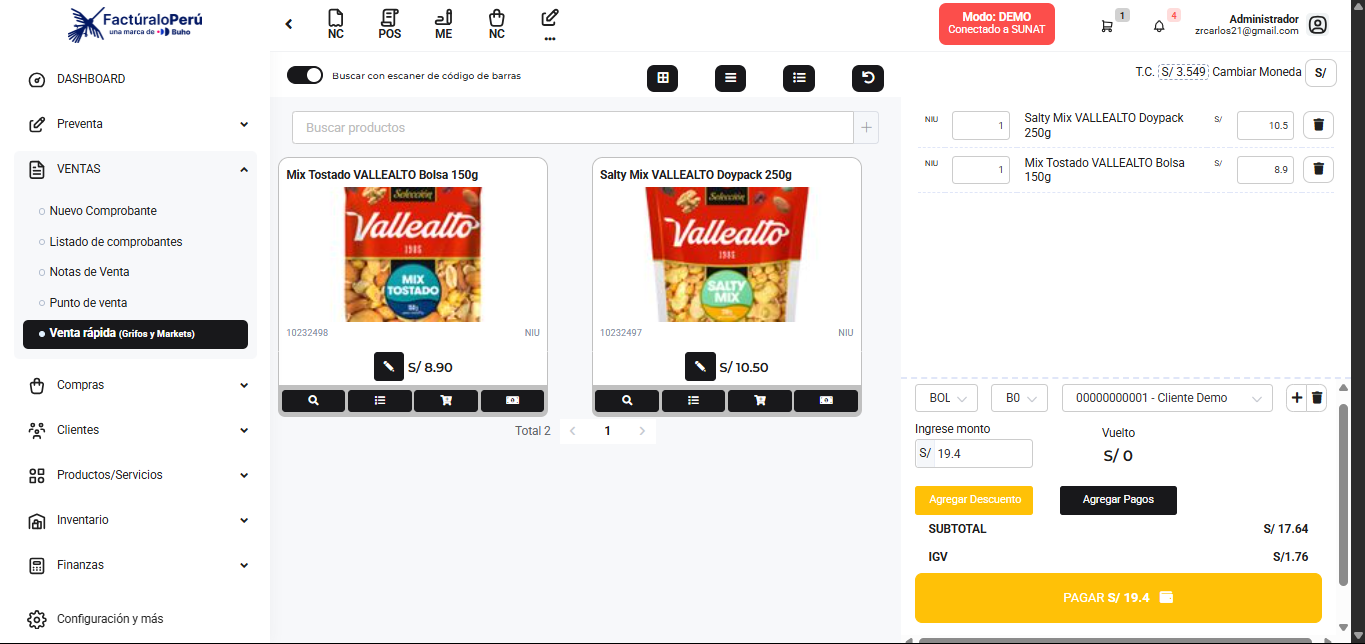Open the shopping cart notifications in the header

tap(1107, 26)
